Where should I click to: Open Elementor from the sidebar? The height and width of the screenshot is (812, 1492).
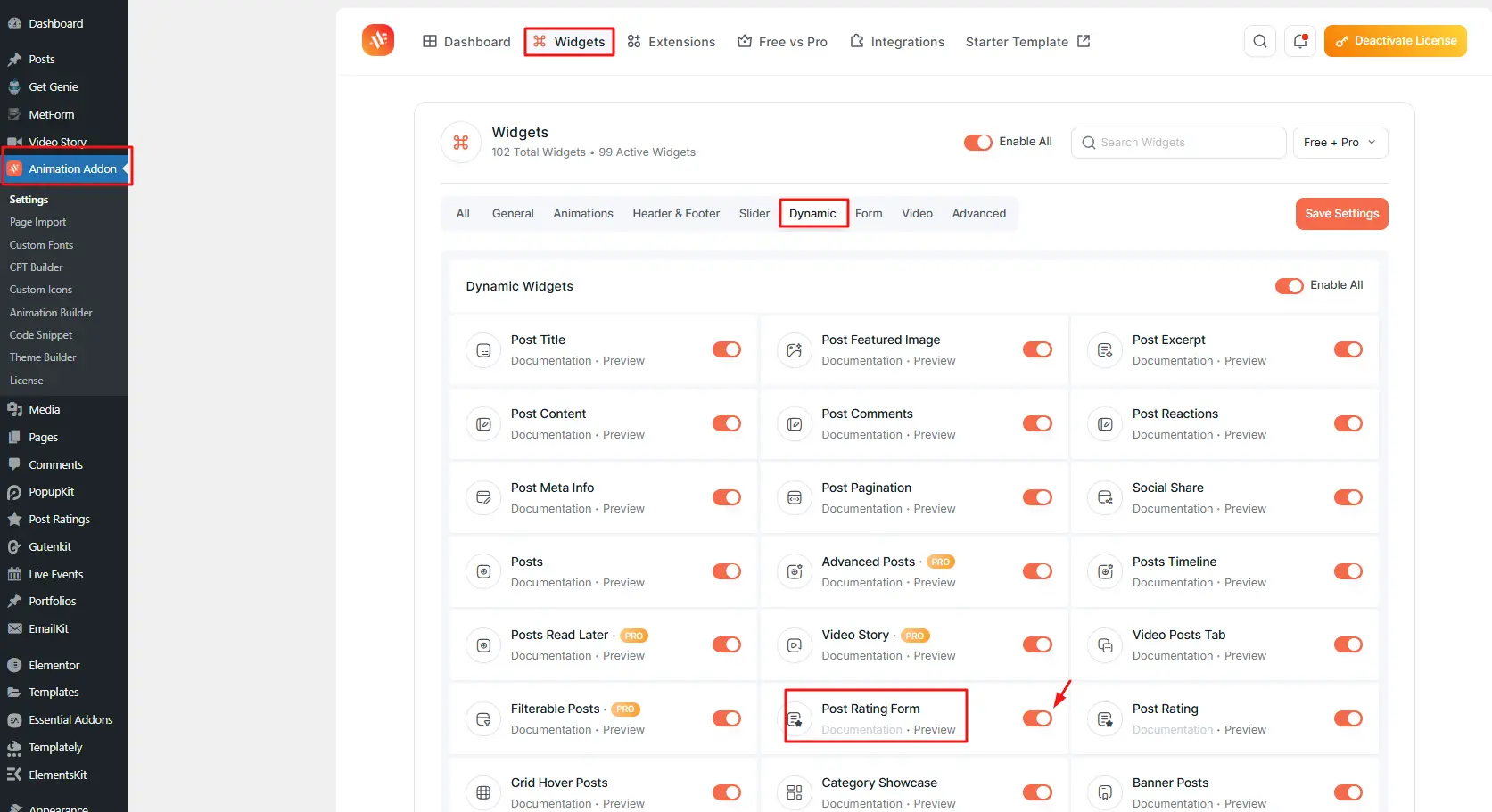(54, 665)
